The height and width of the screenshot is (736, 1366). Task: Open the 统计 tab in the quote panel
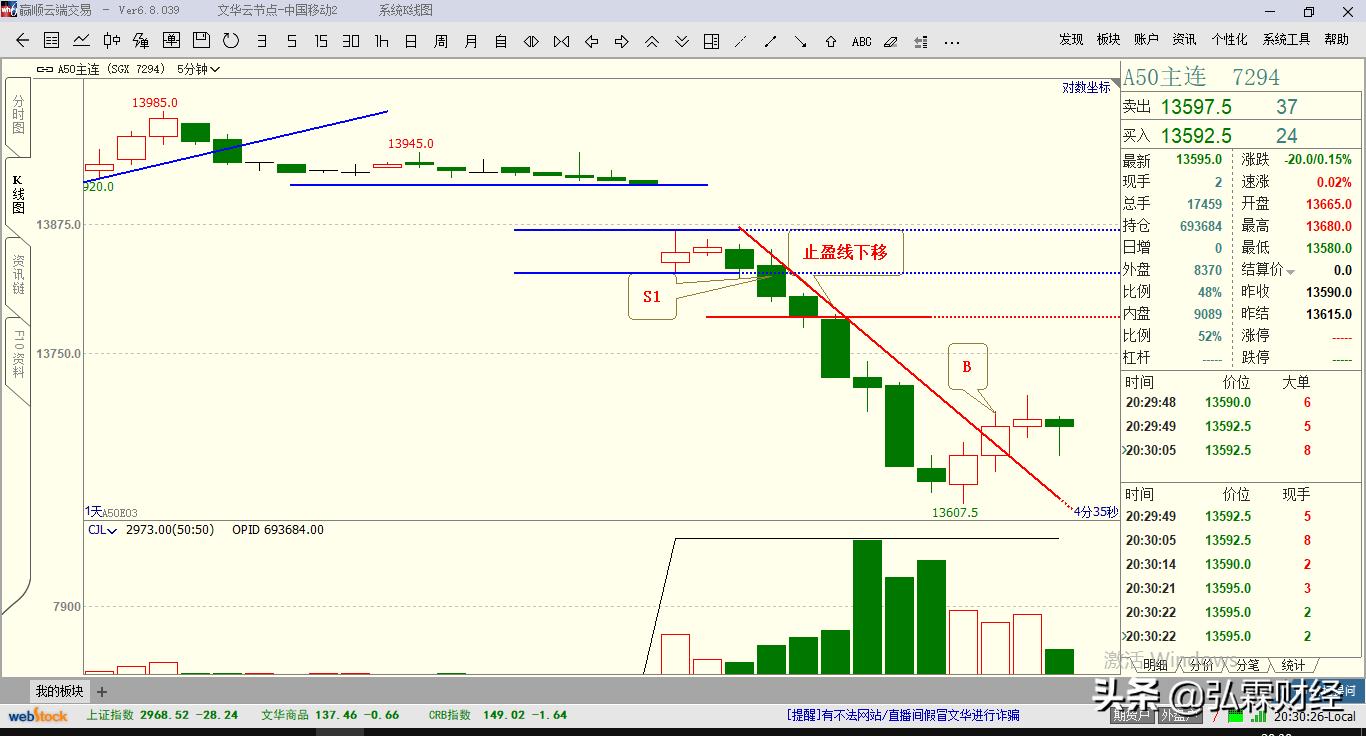click(1293, 665)
